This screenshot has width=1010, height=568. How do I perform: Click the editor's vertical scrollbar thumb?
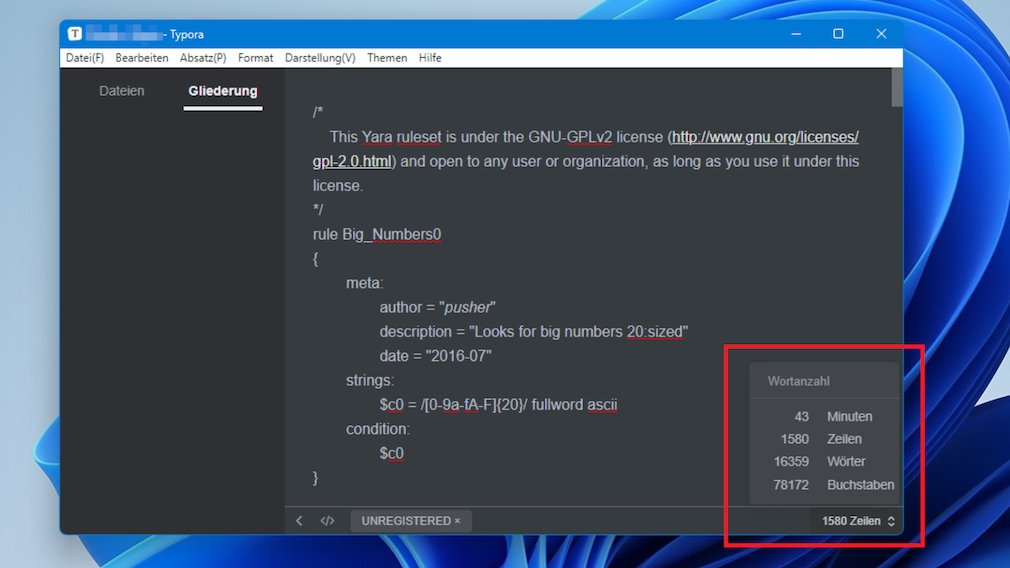[897, 86]
